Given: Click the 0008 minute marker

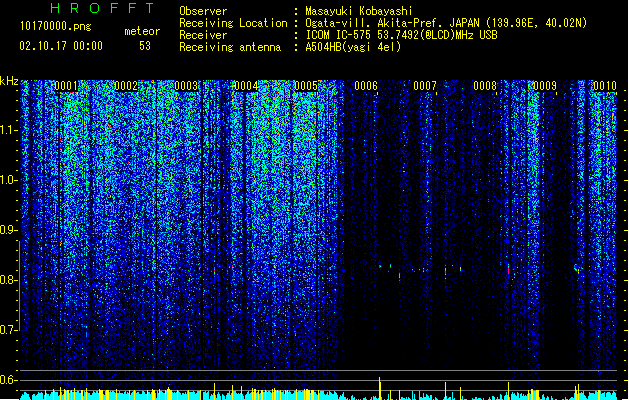Looking at the screenshot, I should (485, 86).
